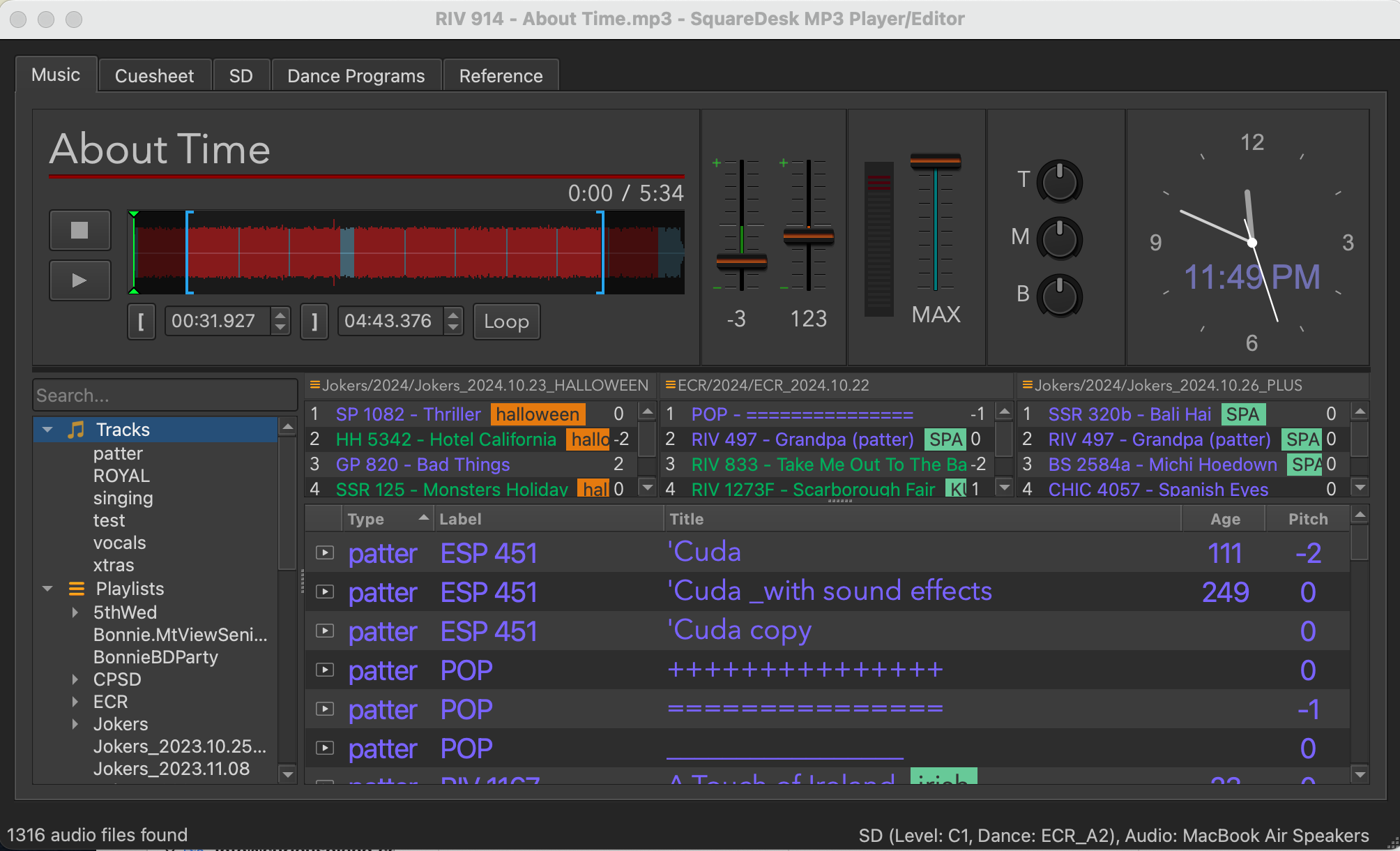
Task: Set loop start with the "[" button
Action: pyautogui.click(x=142, y=322)
